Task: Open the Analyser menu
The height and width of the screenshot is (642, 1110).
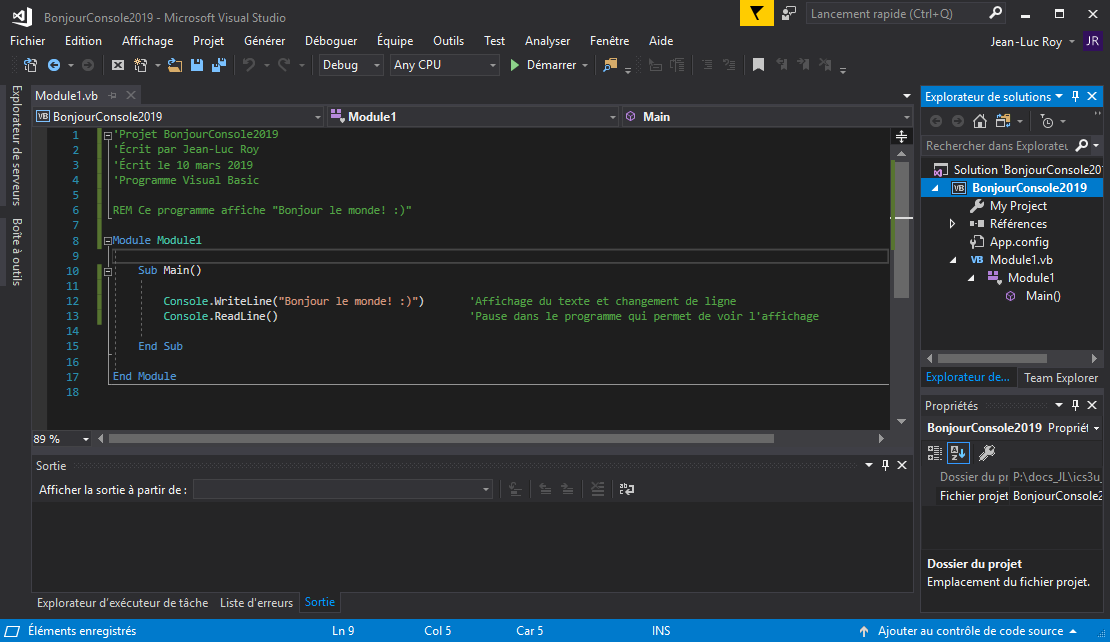Action: point(547,41)
